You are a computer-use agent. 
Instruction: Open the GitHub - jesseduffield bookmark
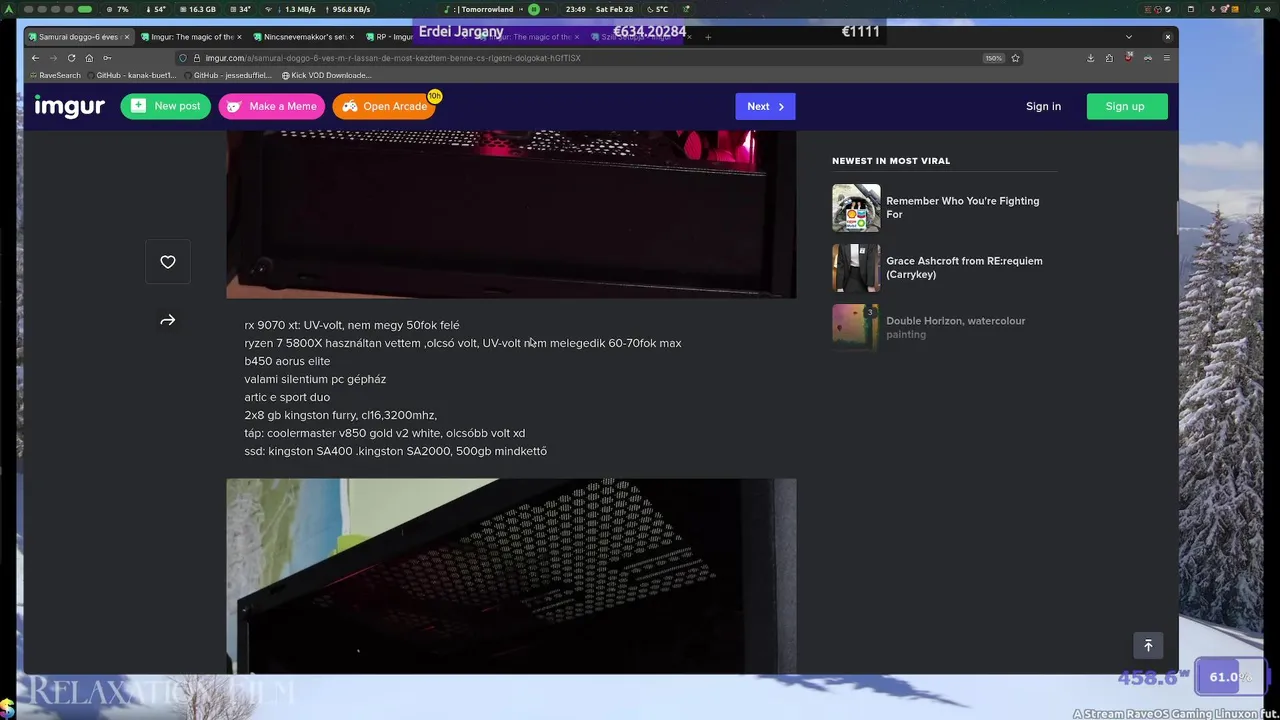(228, 75)
